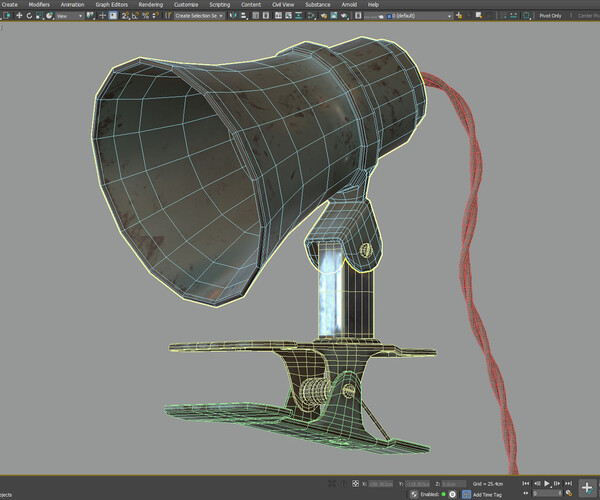Open the Create Selection Set dropdown

pos(199,16)
